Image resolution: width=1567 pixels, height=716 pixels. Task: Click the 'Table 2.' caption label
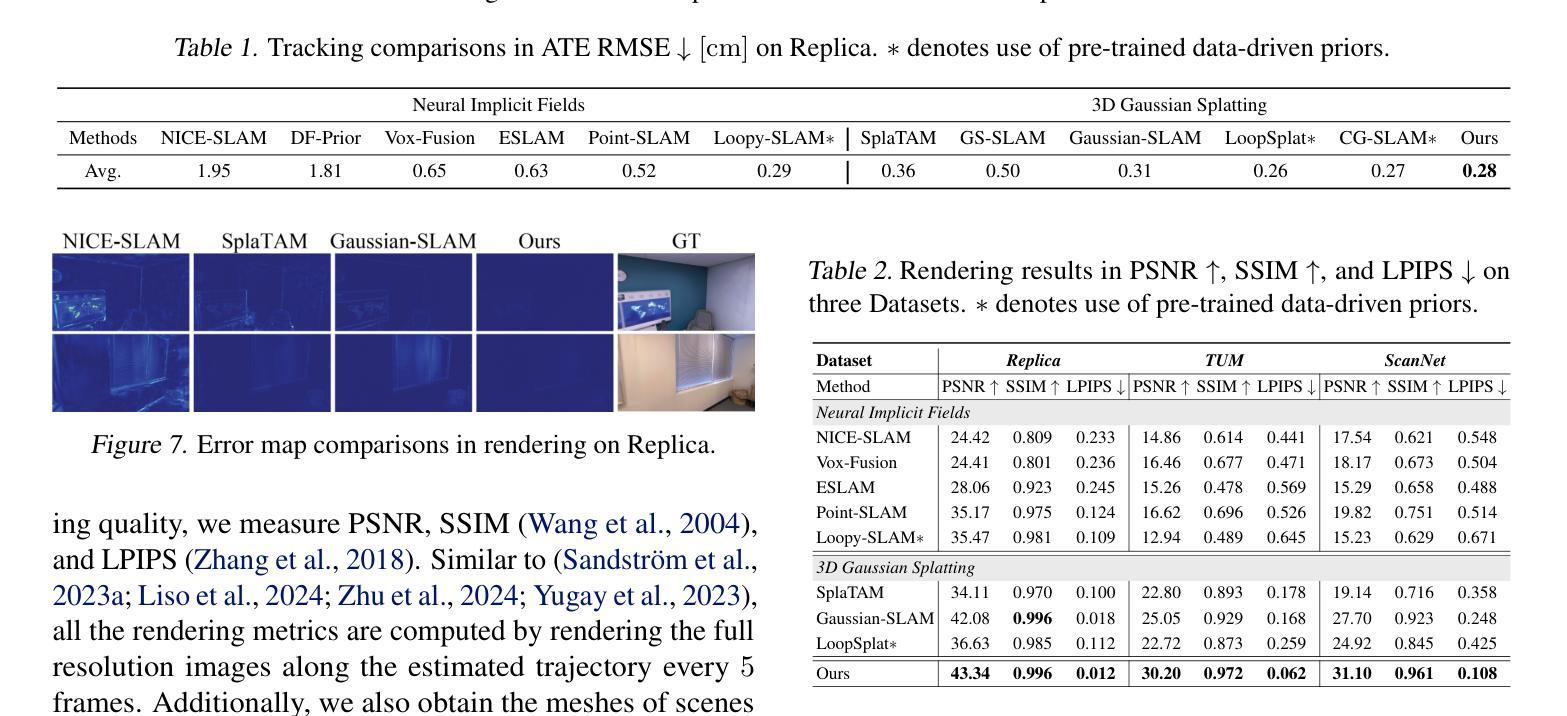pyautogui.click(x=849, y=271)
